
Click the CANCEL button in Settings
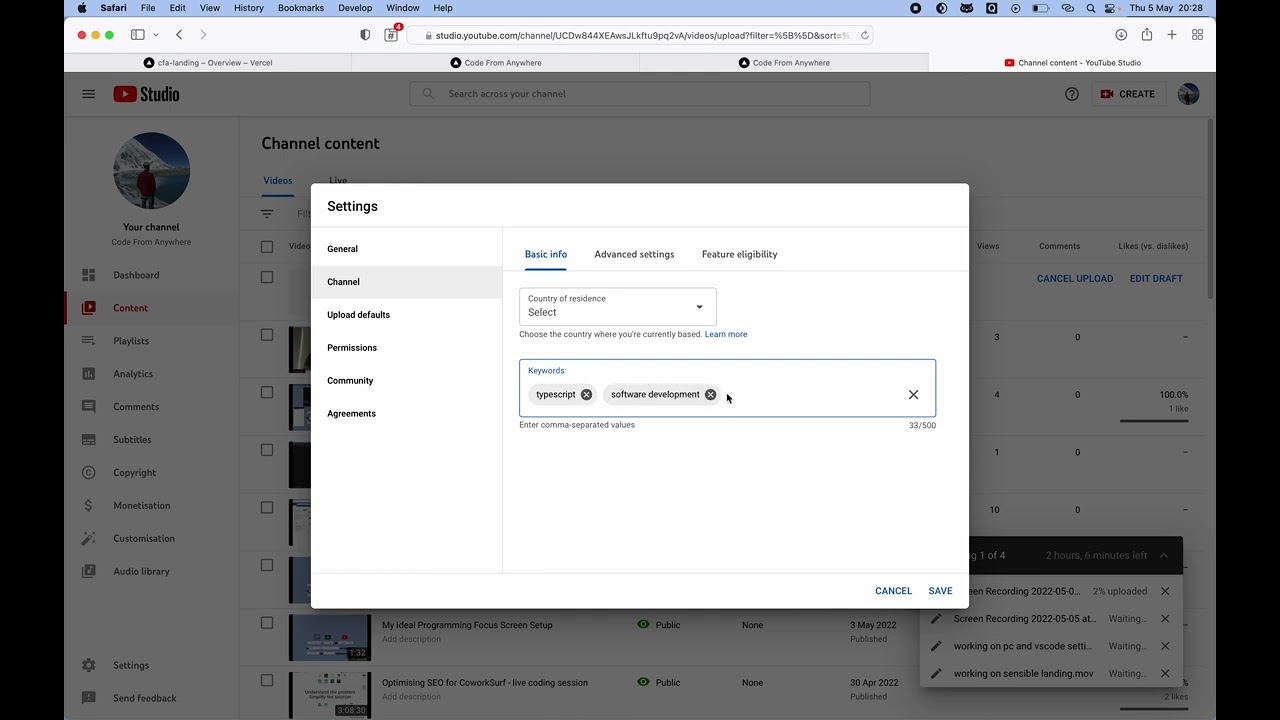click(893, 591)
